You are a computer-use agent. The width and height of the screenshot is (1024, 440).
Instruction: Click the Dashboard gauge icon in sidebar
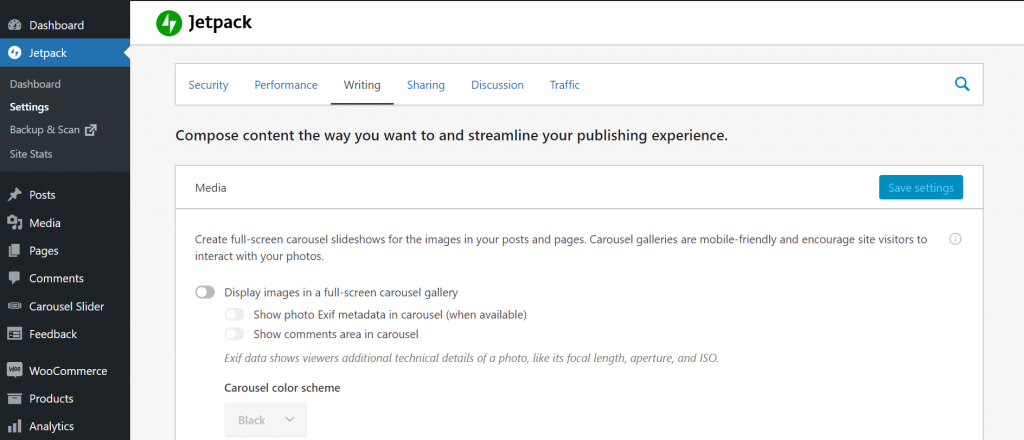pos(14,25)
